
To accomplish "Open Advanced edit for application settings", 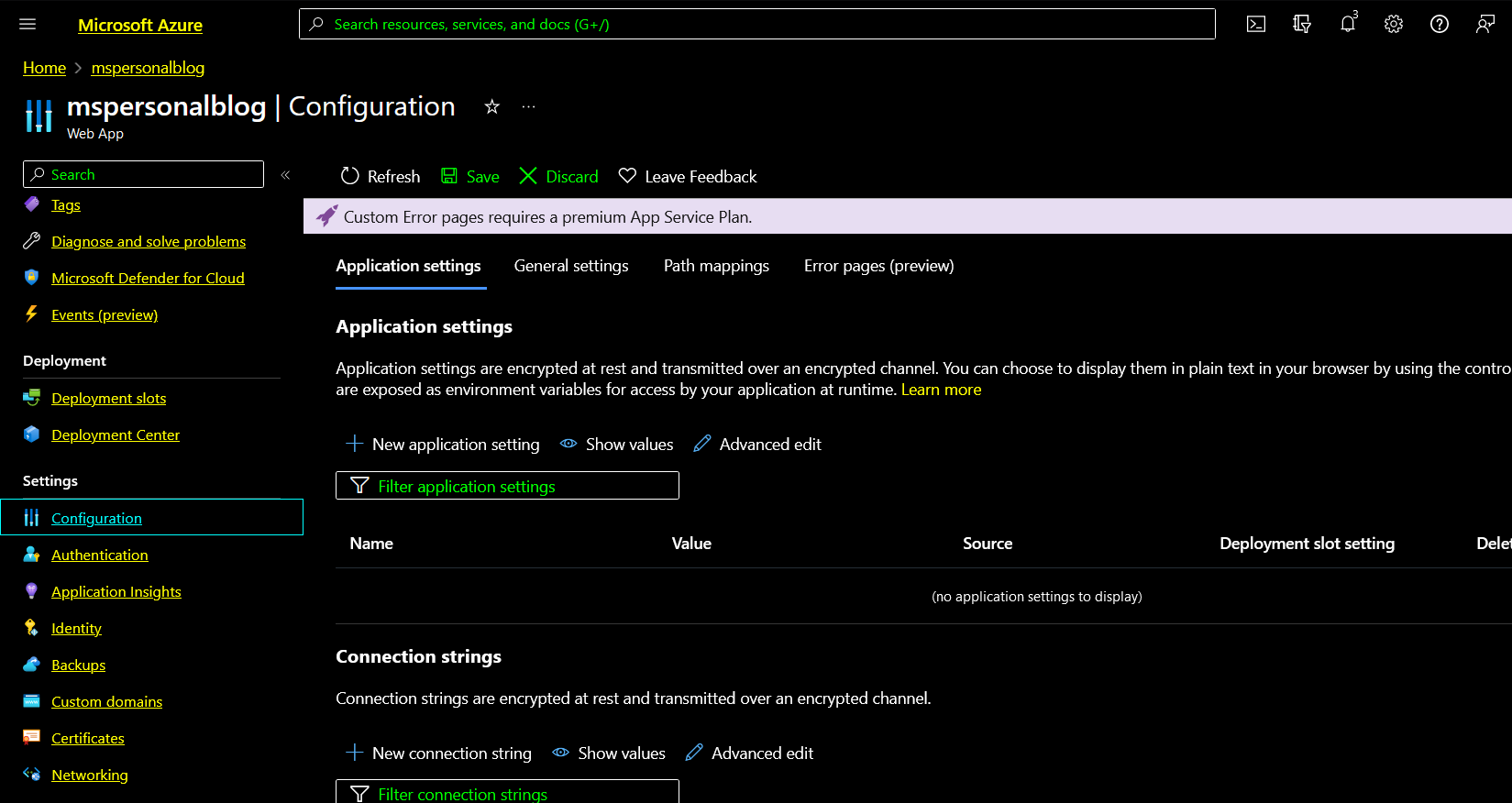I will coord(757,444).
